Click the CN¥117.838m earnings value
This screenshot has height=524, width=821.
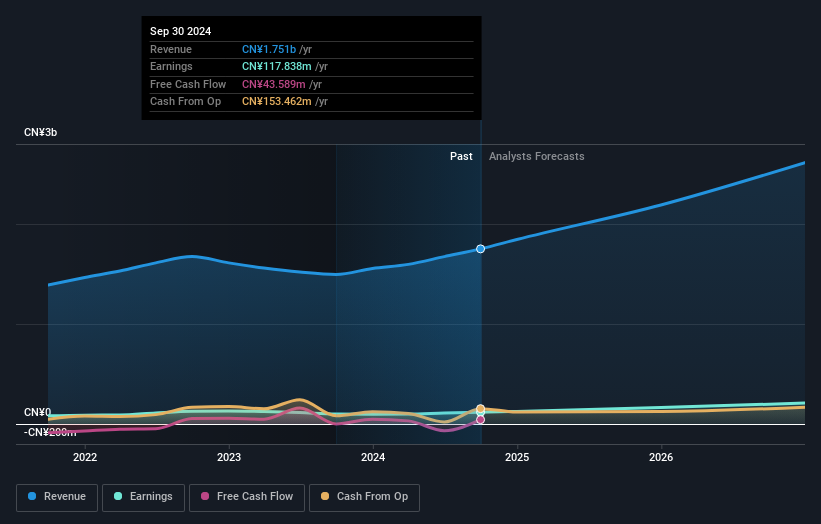276,66
